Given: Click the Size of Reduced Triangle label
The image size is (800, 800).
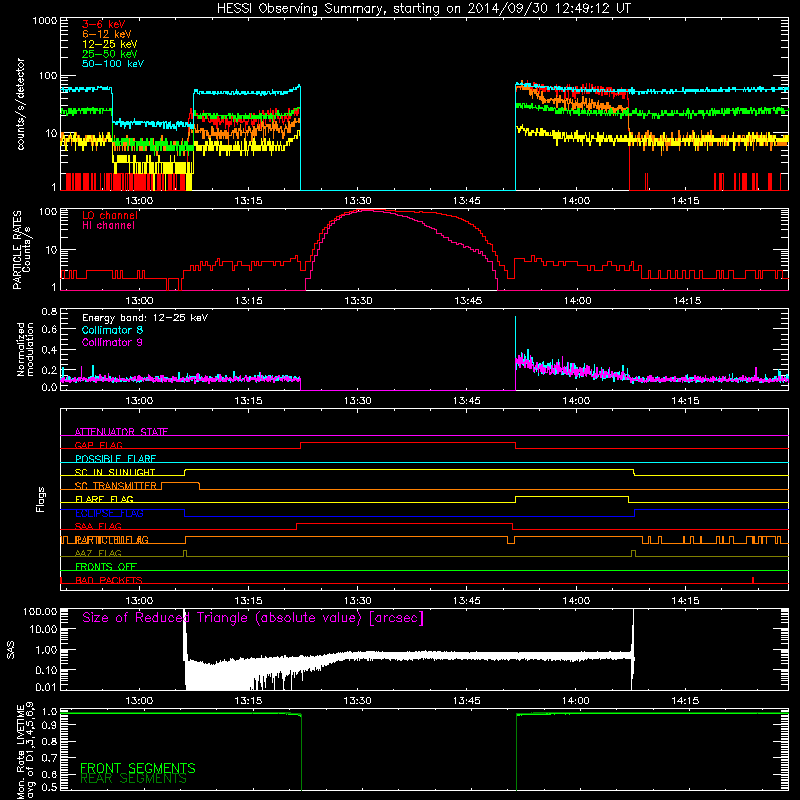Looking at the screenshot, I should tap(253, 618).
